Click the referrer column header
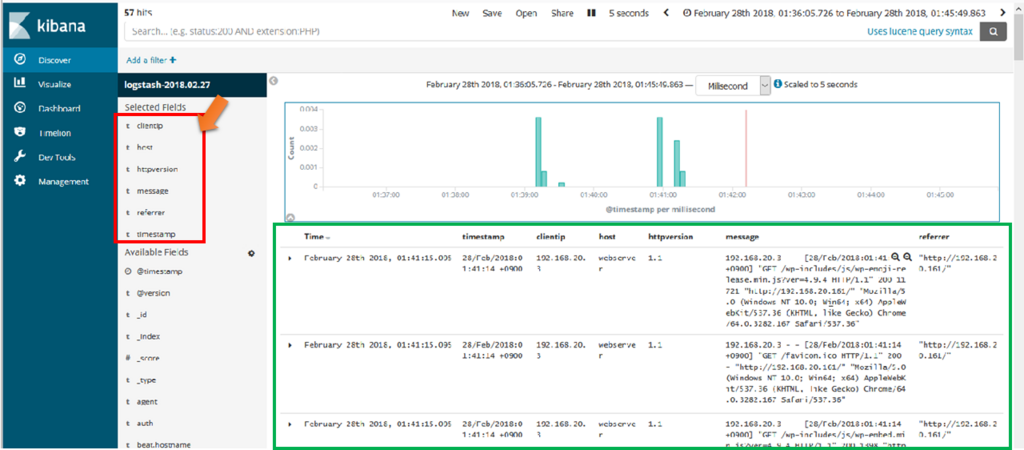 pos(934,236)
